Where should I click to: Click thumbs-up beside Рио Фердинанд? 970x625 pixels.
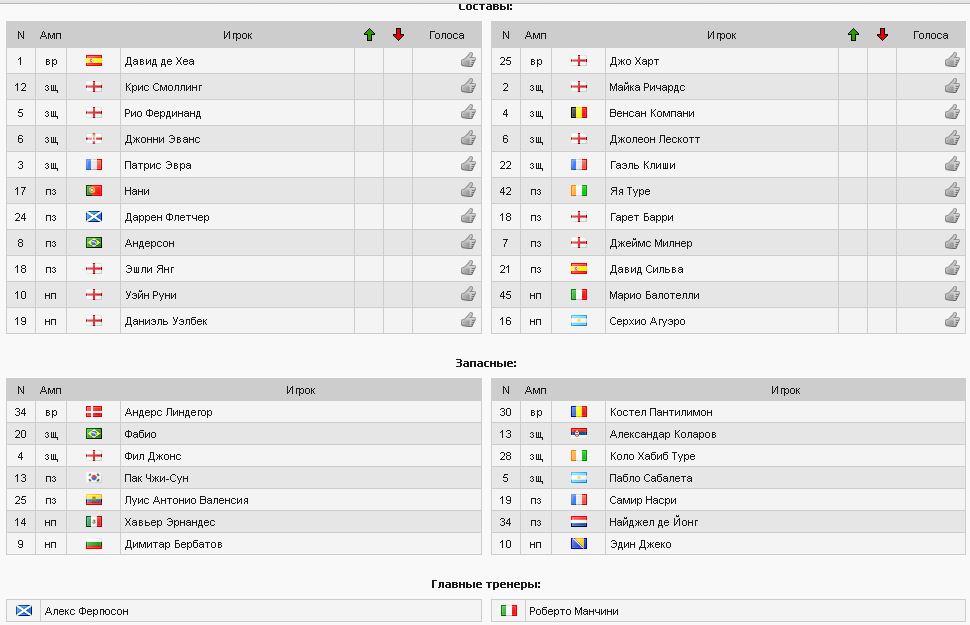click(467, 113)
